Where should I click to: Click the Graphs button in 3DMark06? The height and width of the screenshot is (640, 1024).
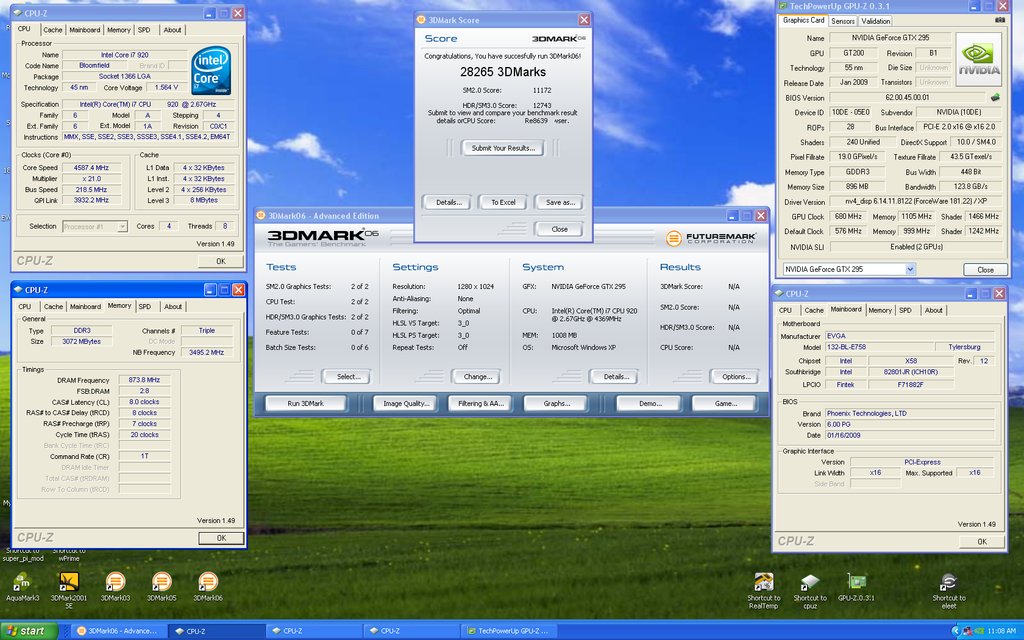556,404
